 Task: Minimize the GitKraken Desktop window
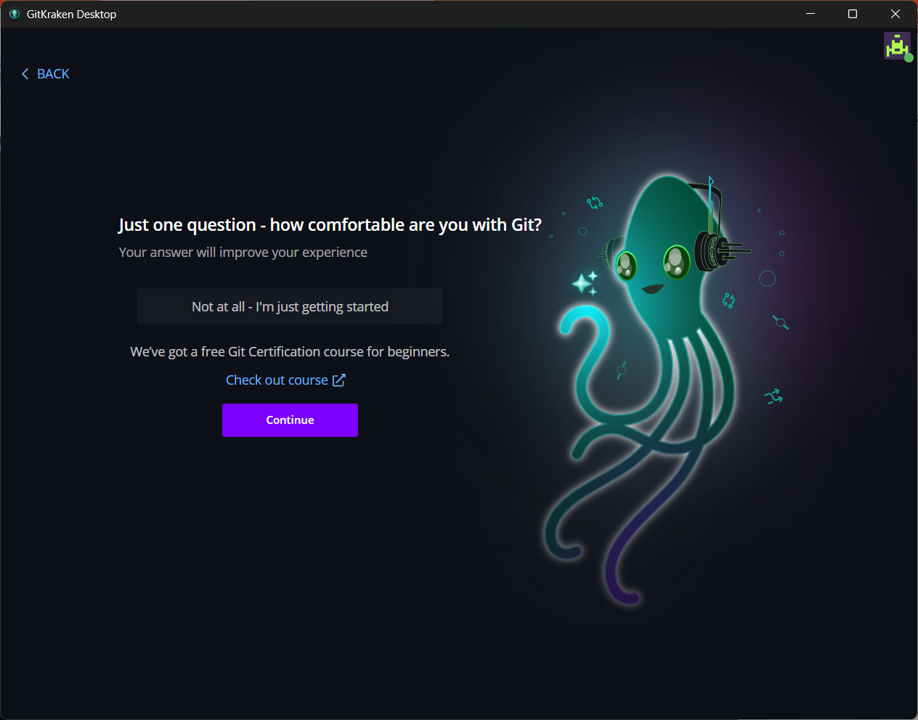tap(810, 14)
